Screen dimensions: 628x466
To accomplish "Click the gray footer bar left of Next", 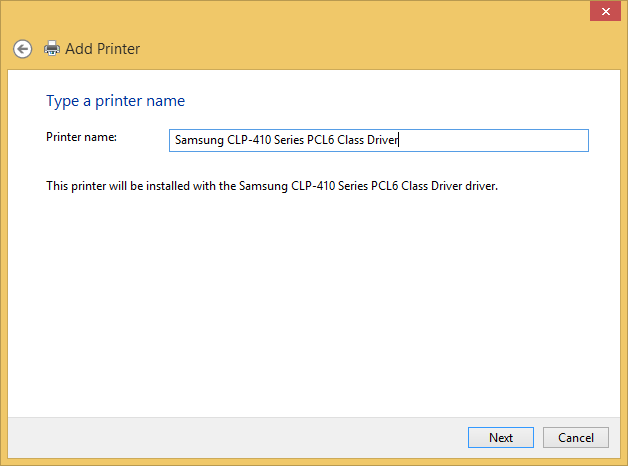I will 236,438.
